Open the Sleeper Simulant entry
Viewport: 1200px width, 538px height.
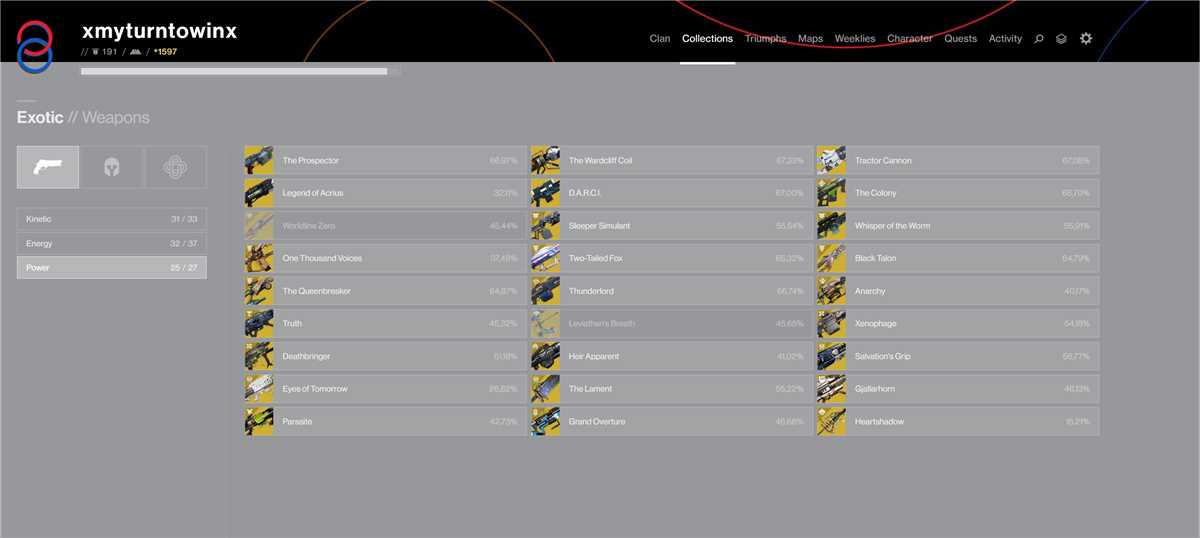(x=671, y=226)
